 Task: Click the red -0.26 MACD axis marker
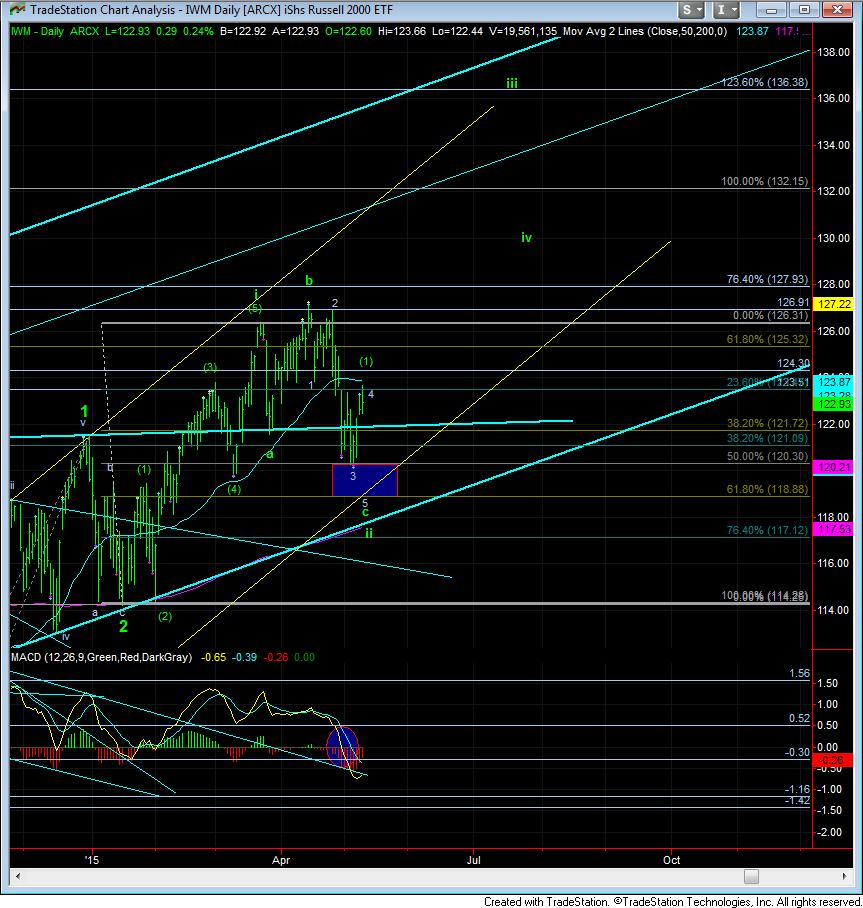[833, 760]
